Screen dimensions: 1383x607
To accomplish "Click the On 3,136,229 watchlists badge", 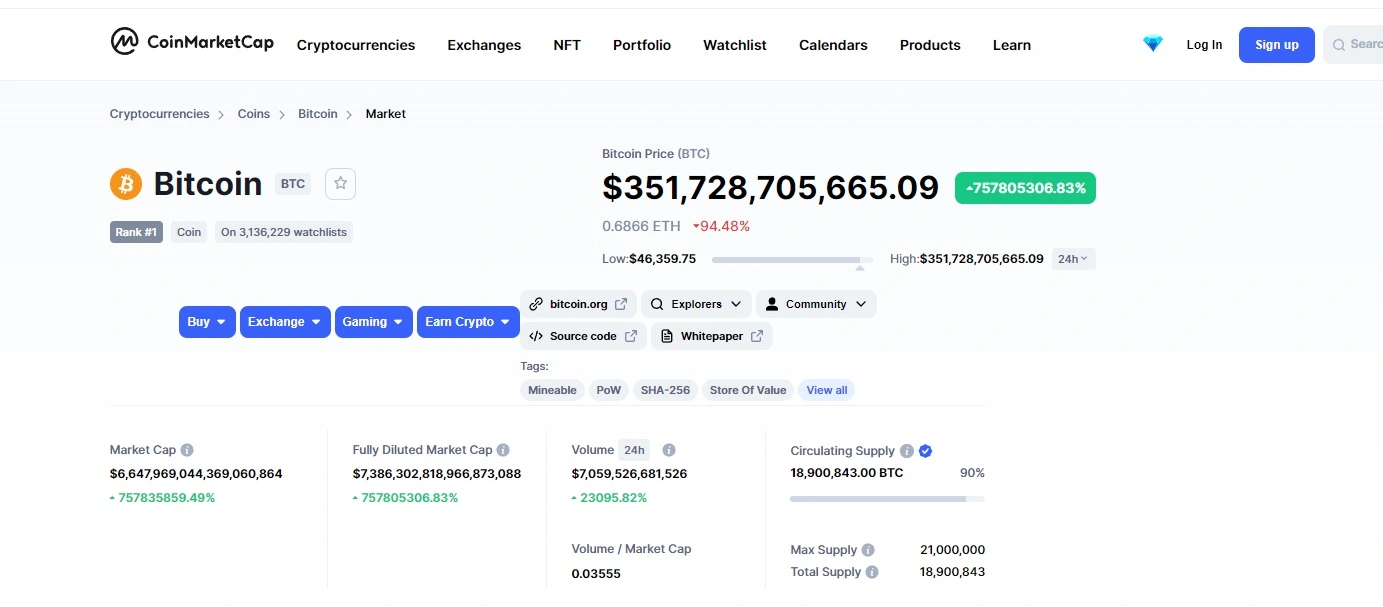I will 284,232.
